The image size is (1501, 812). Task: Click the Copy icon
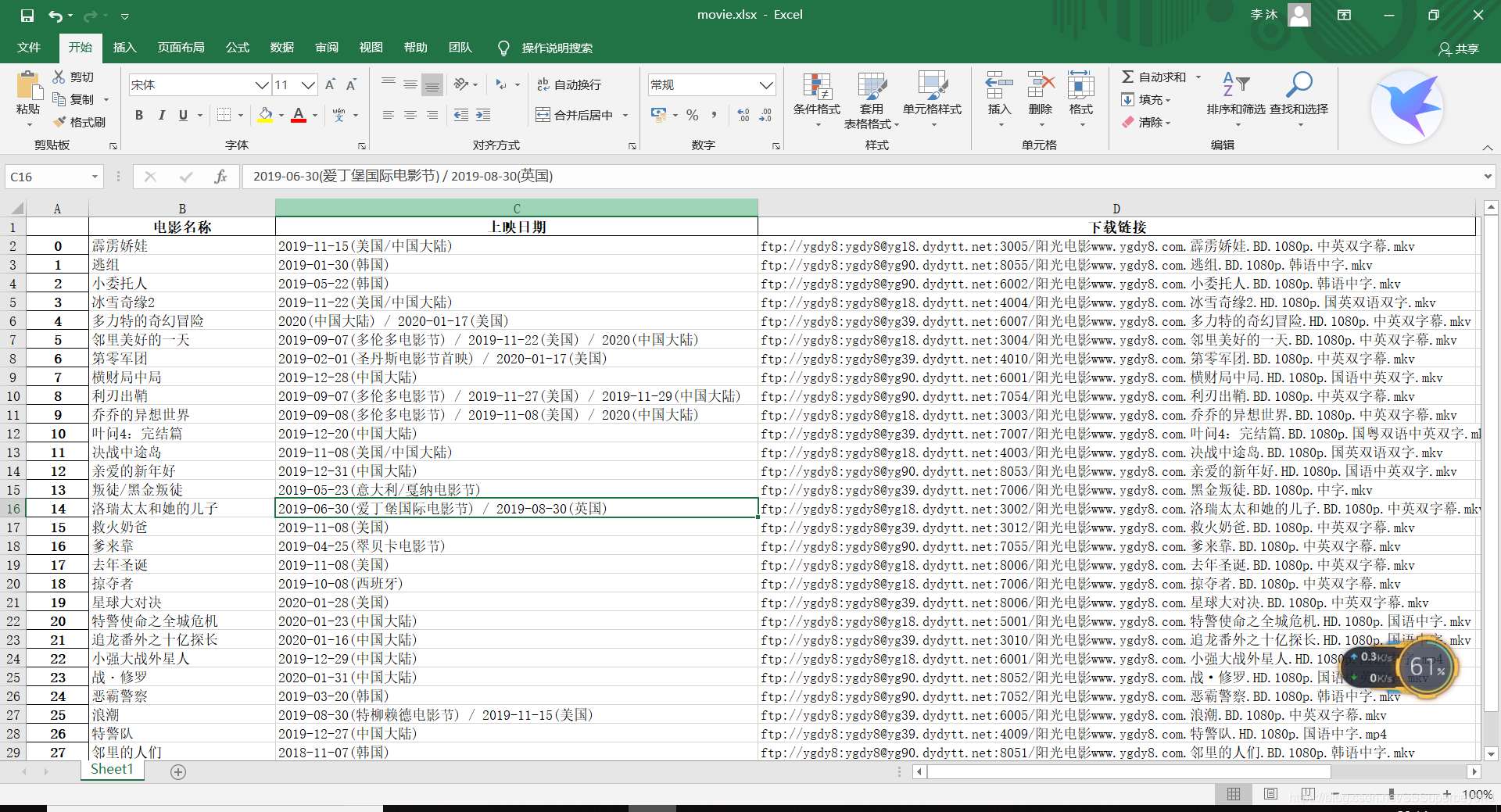pyautogui.click(x=59, y=99)
